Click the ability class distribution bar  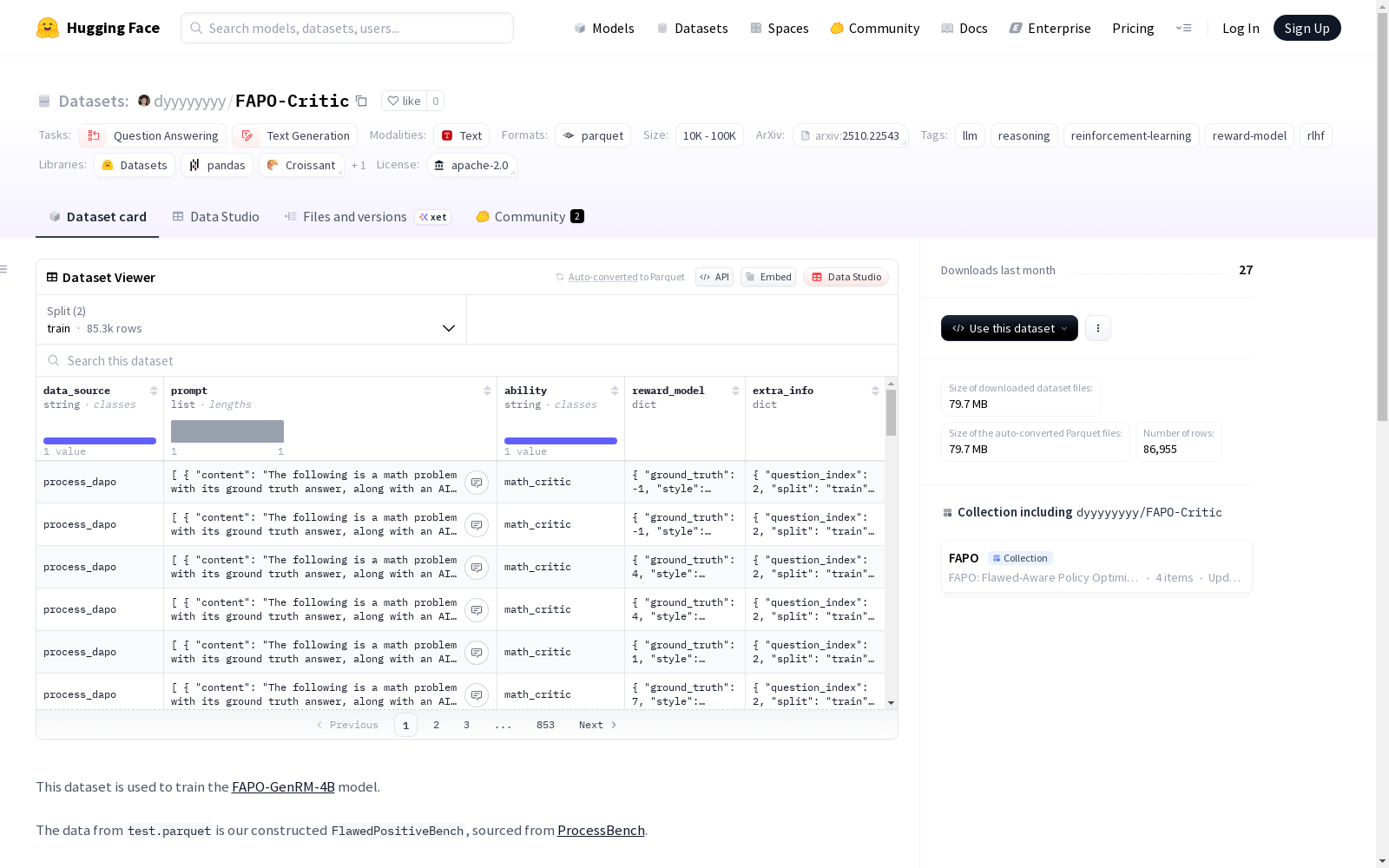(x=561, y=441)
